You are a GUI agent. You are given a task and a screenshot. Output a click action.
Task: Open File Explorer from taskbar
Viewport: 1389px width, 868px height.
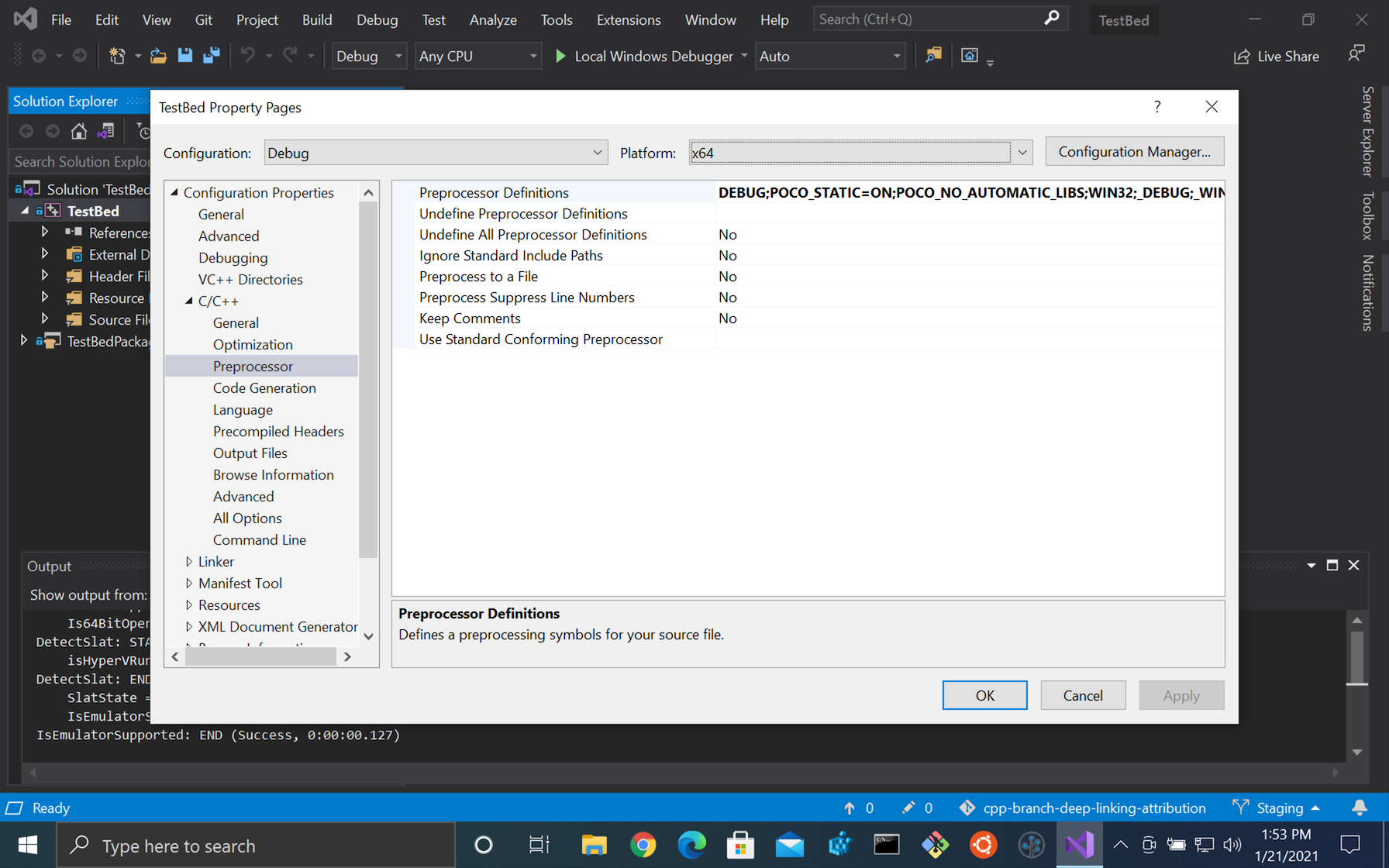coord(594,845)
